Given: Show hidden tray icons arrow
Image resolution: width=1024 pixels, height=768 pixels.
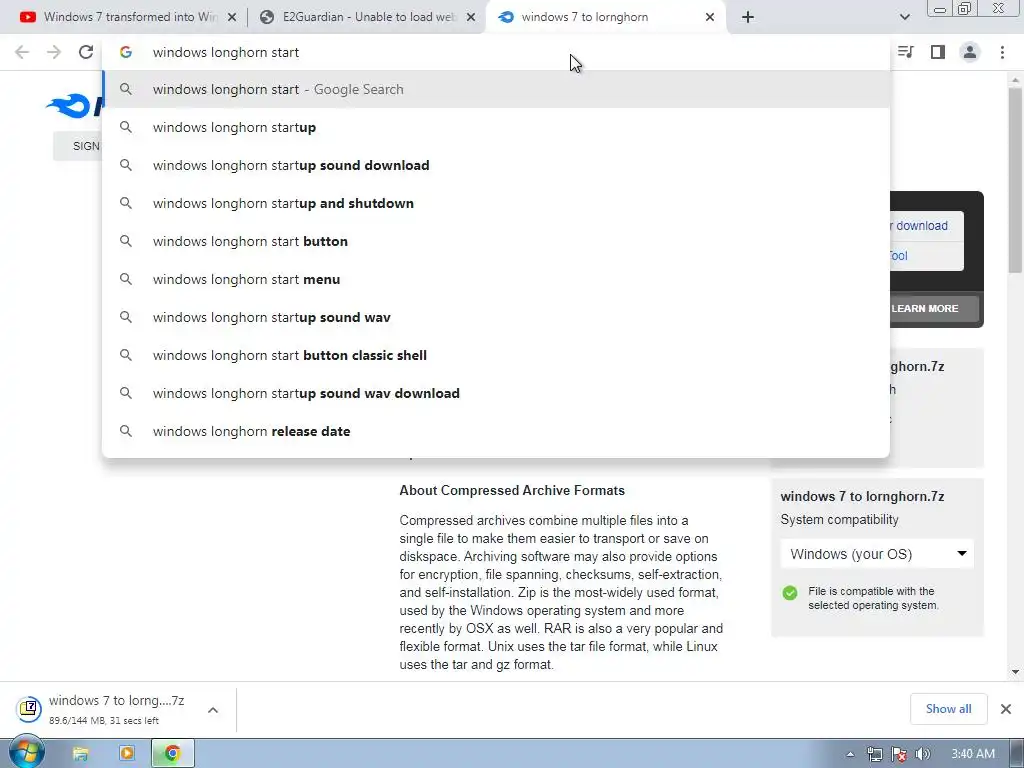Looking at the screenshot, I should (x=850, y=754).
